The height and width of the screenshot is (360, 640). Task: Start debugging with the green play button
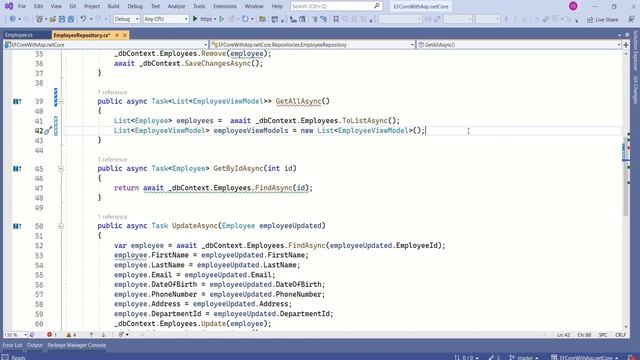point(195,19)
